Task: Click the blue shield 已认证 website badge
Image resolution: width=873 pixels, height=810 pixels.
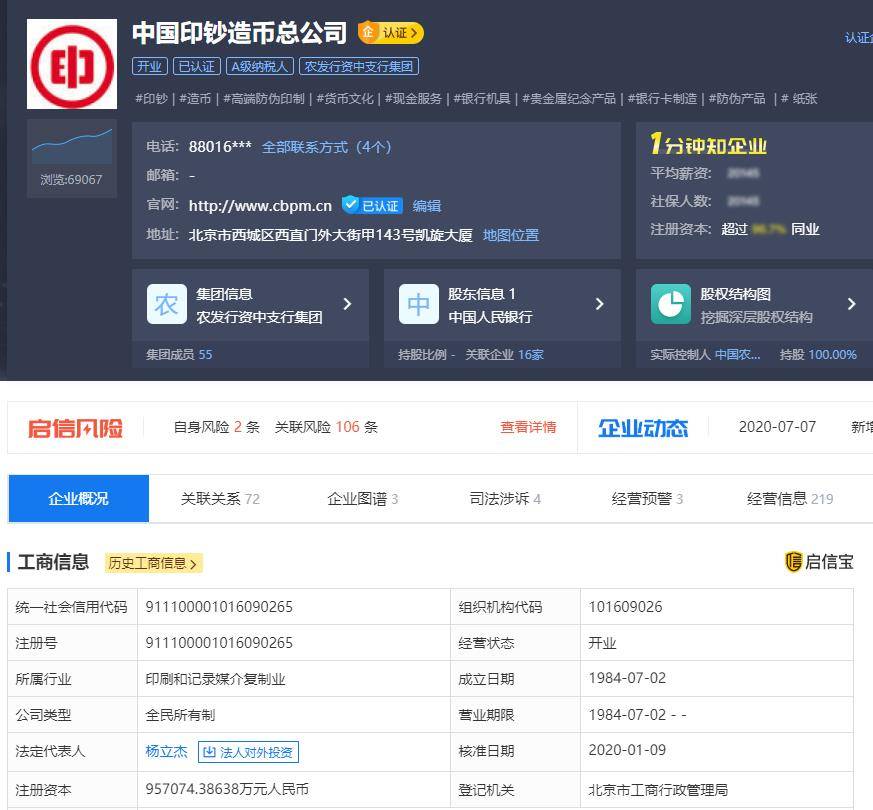Action: (x=372, y=205)
